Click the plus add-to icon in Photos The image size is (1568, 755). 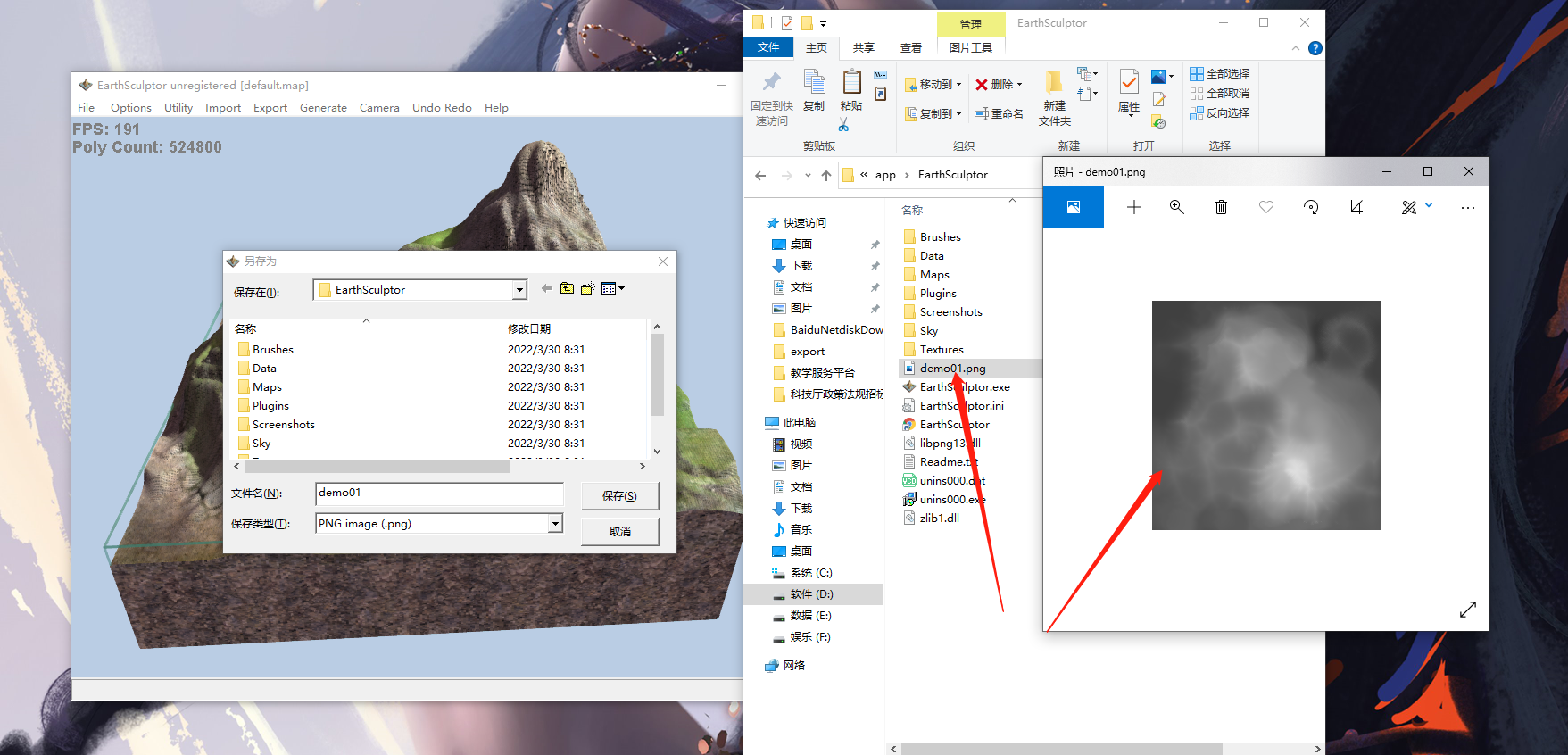(1134, 207)
